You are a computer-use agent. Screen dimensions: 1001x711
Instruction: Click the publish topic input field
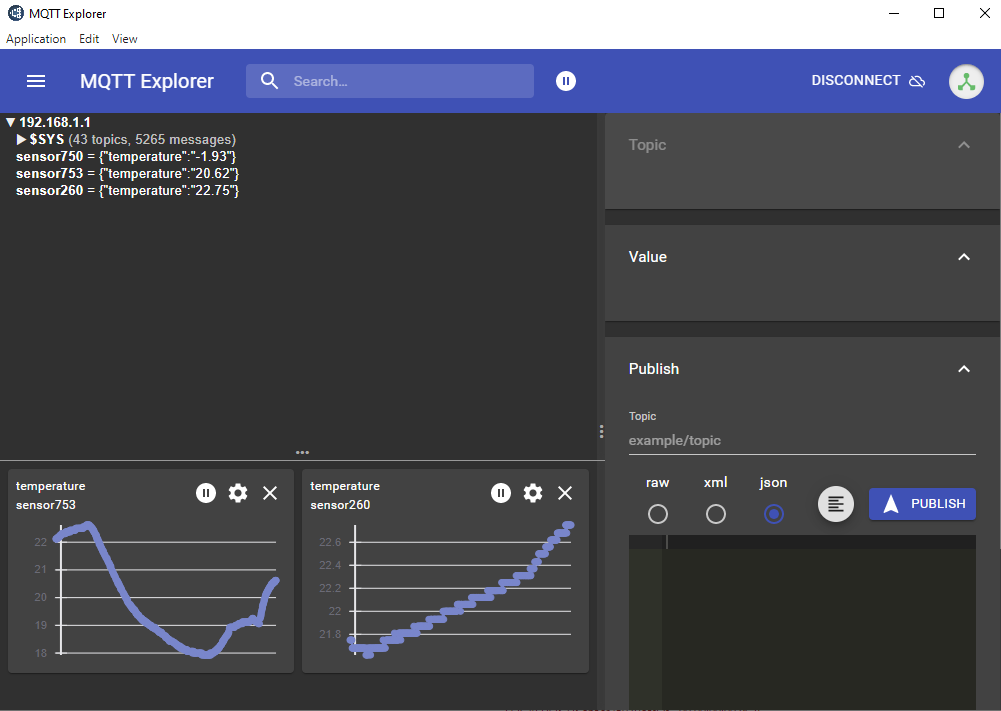[802, 440]
